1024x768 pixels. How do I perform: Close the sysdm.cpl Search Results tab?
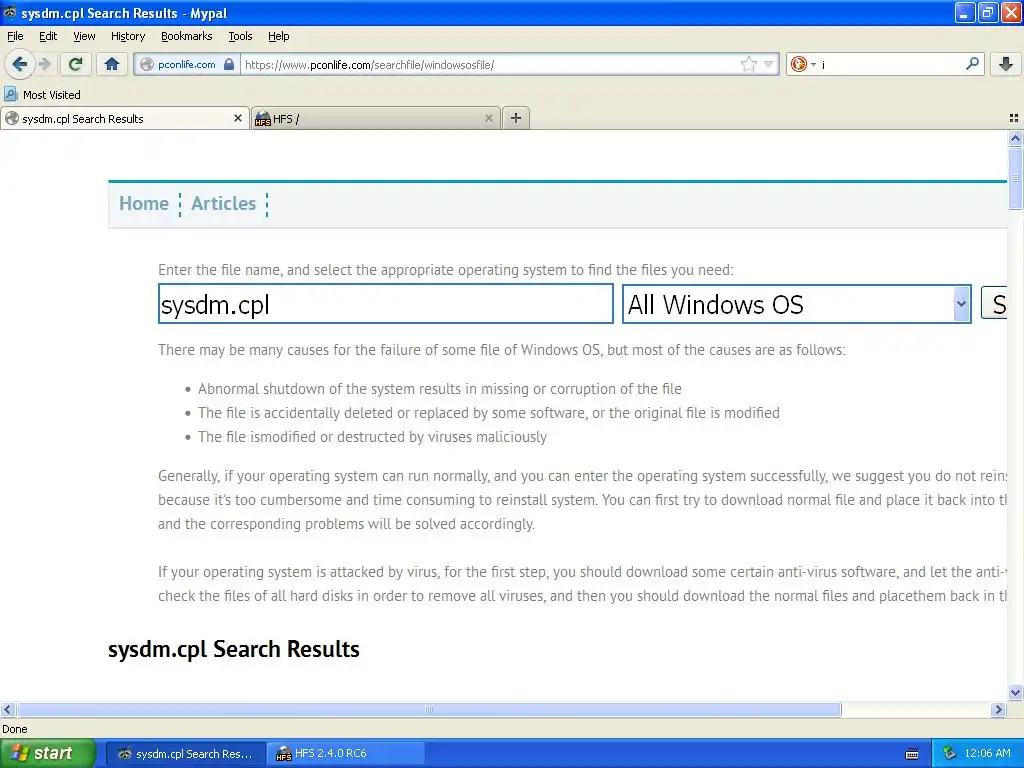pos(238,118)
